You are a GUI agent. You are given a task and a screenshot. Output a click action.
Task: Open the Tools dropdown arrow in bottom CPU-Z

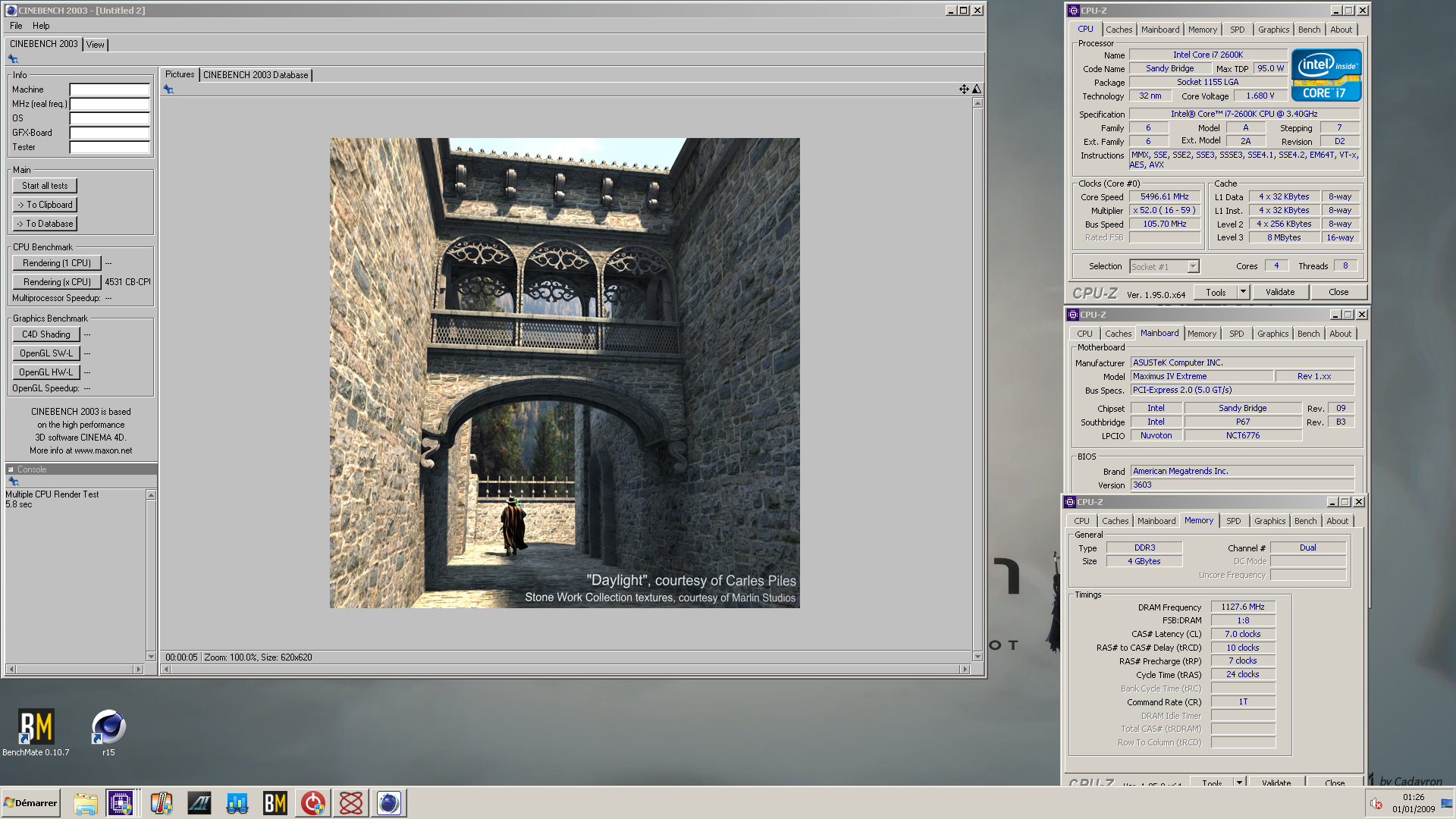pyautogui.click(x=1239, y=782)
